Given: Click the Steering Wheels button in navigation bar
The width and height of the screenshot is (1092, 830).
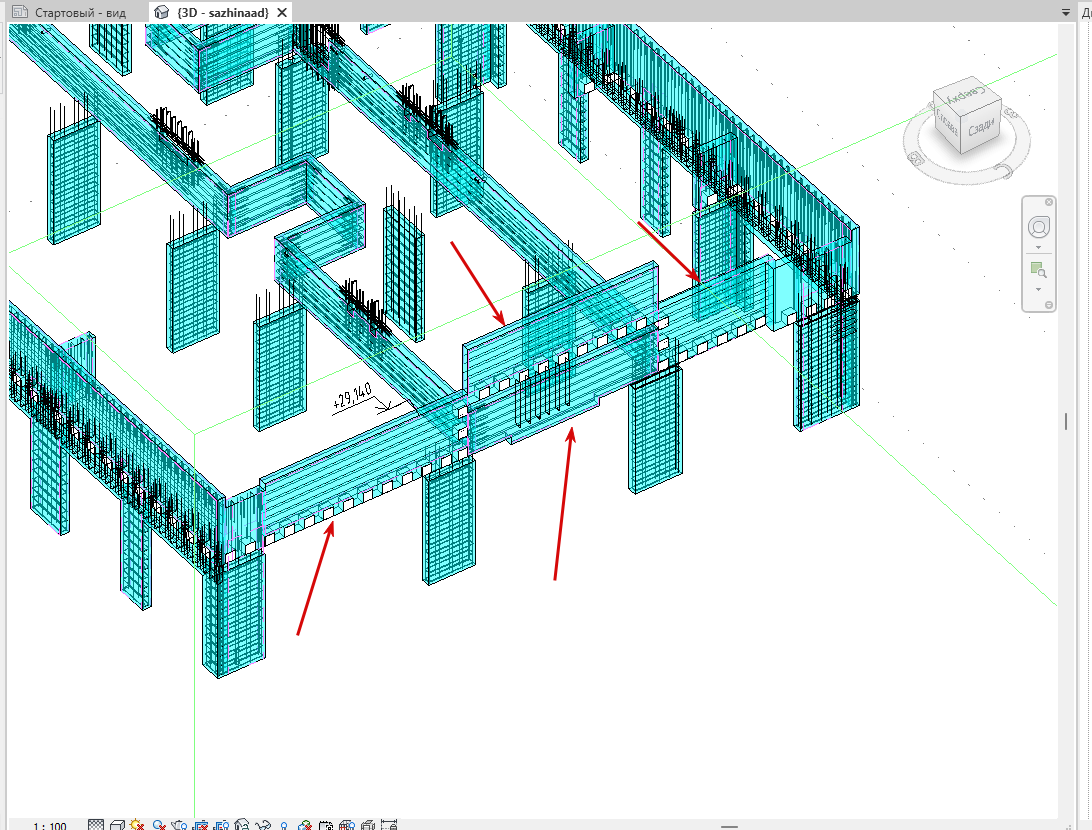Looking at the screenshot, I should 1038,227.
